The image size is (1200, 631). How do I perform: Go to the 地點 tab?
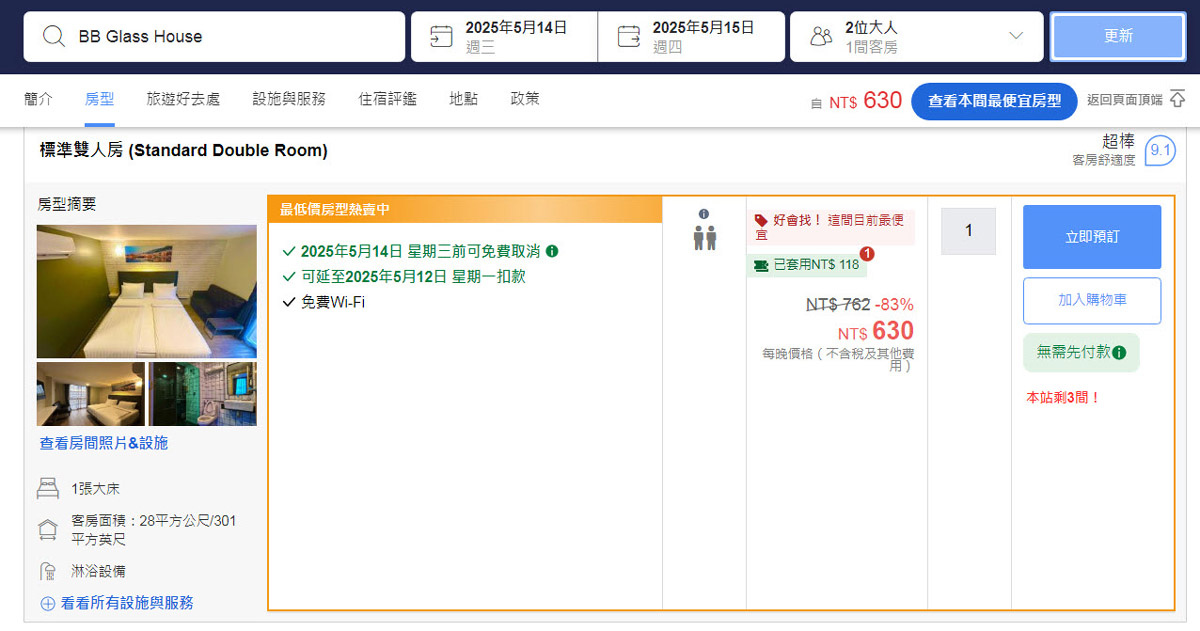coord(464,99)
